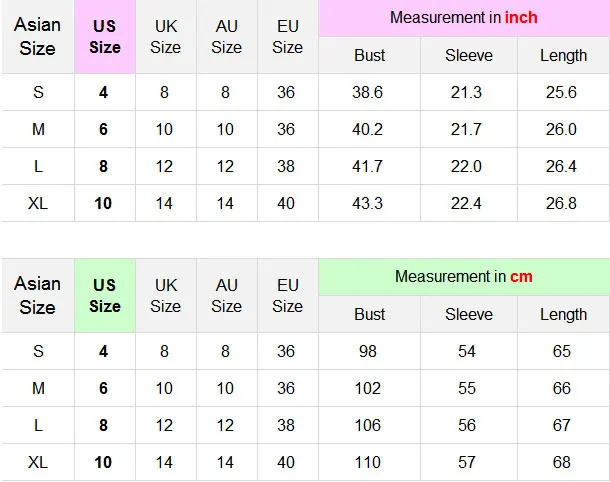Click the EU Size header in bottom table
Viewport: 610px width, 482px height.
click(288, 296)
